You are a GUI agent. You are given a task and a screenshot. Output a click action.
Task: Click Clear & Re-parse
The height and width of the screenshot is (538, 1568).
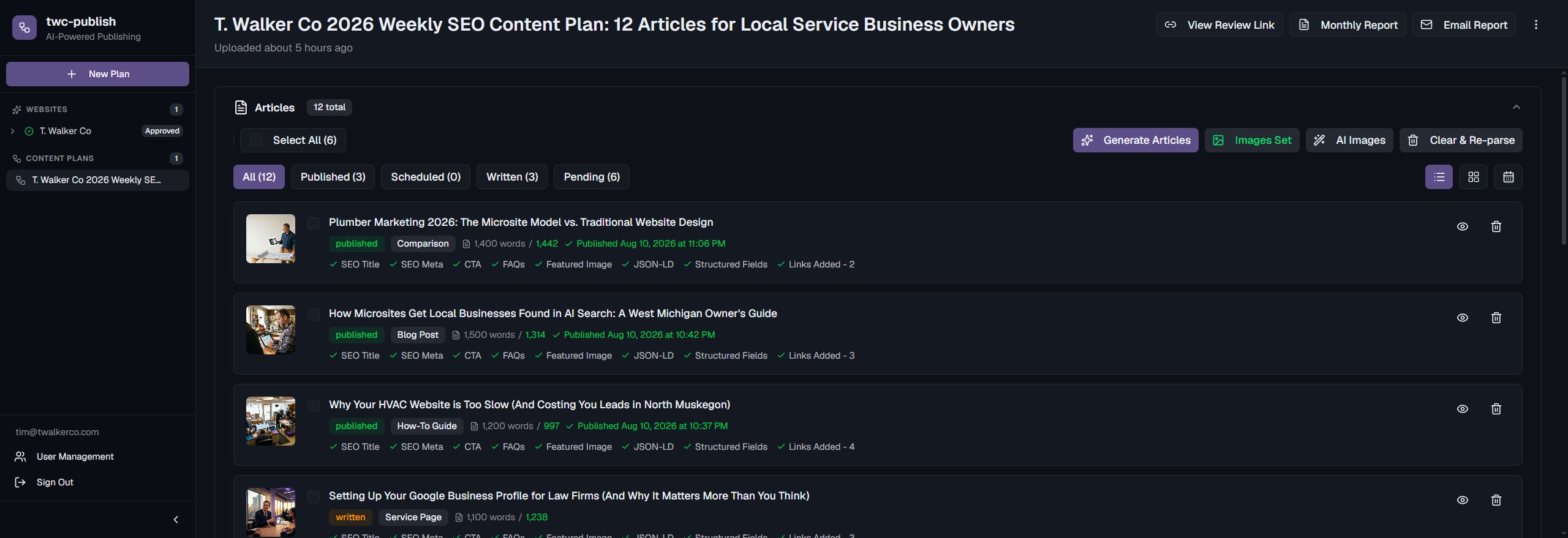(x=1461, y=140)
